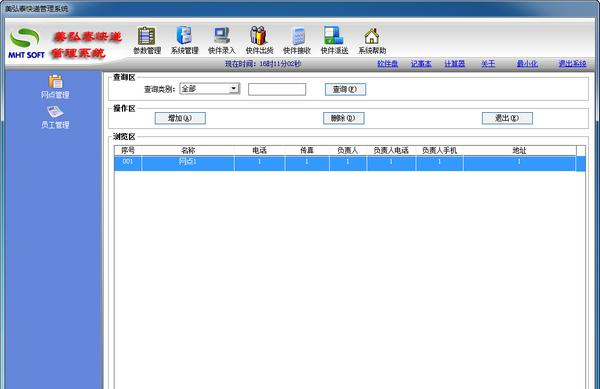Open 快件接收 toolbar icon
Screen dimensions: 600x389
coord(297,40)
